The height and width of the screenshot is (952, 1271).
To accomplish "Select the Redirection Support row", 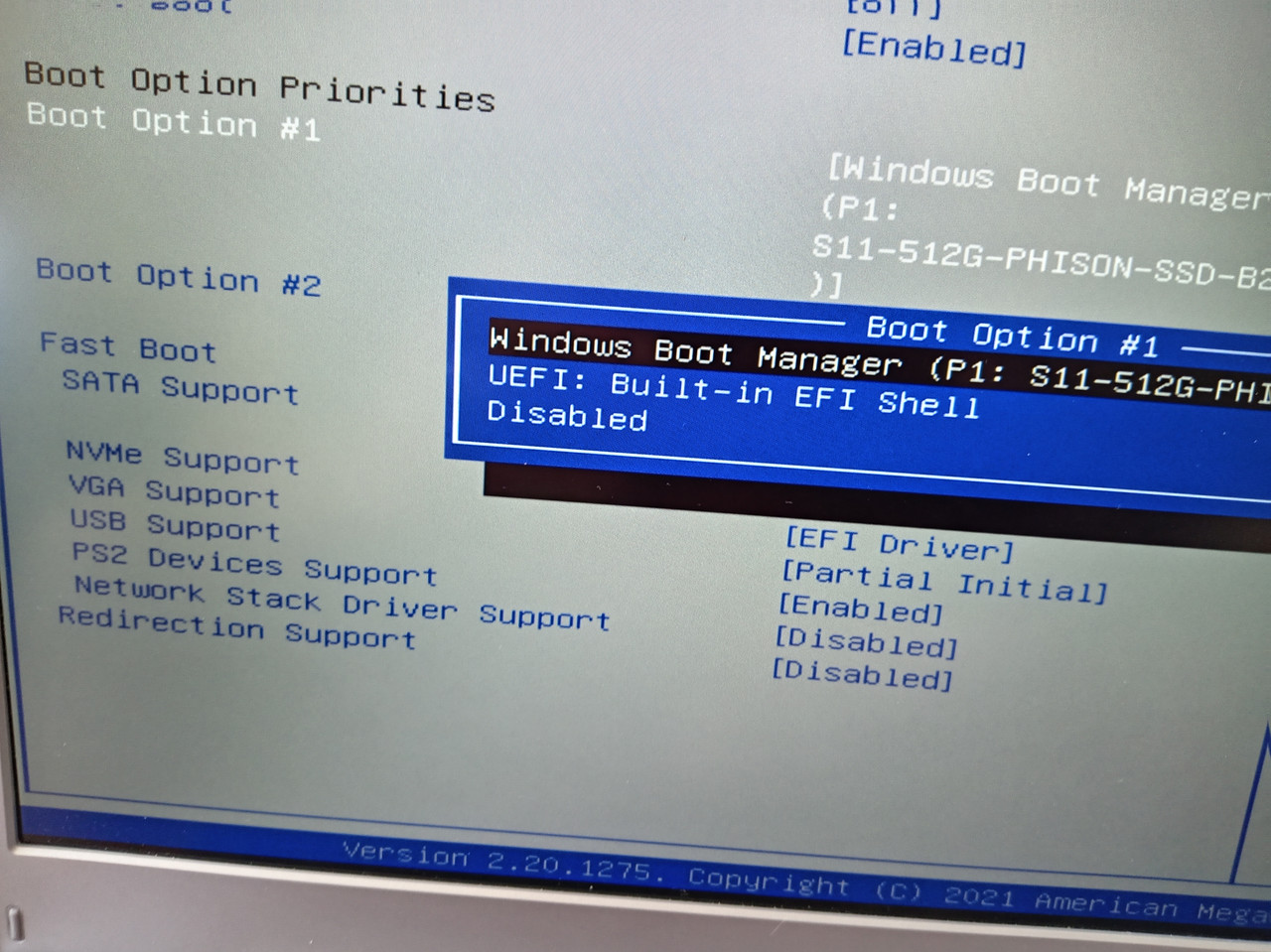I will click(x=237, y=628).
